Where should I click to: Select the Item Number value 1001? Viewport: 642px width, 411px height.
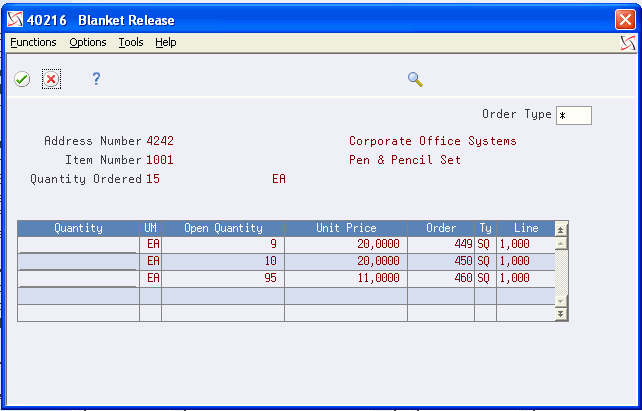click(160, 160)
